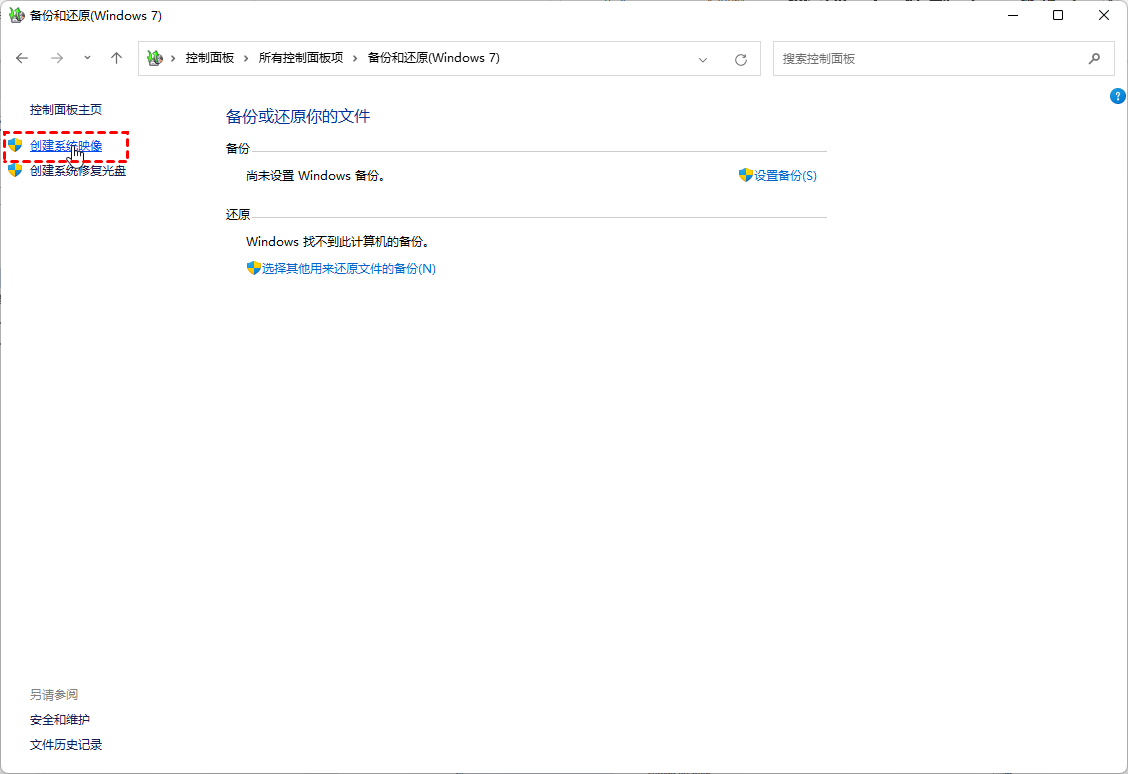Click the back navigation arrow
The image size is (1128, 774).
pos(22,58)
